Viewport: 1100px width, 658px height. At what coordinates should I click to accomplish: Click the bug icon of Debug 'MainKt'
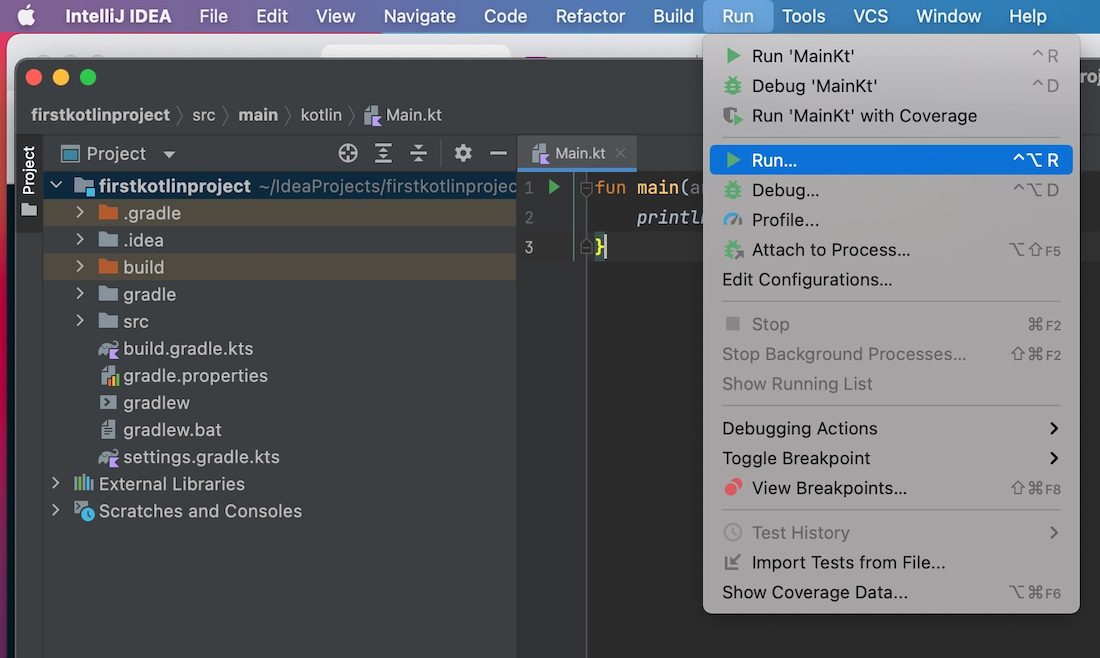(x=732, y=86)
